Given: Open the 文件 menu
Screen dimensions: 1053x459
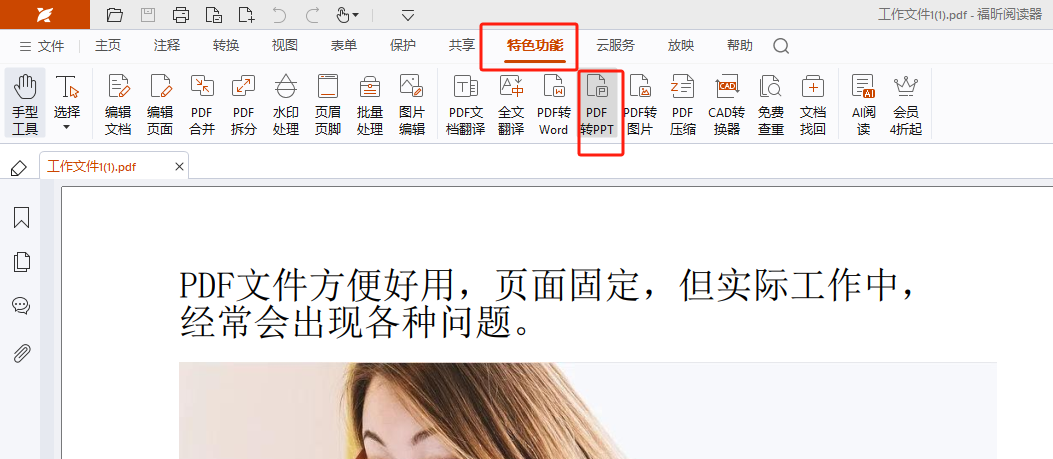Looking at the screenshot, I should point(42,46).
